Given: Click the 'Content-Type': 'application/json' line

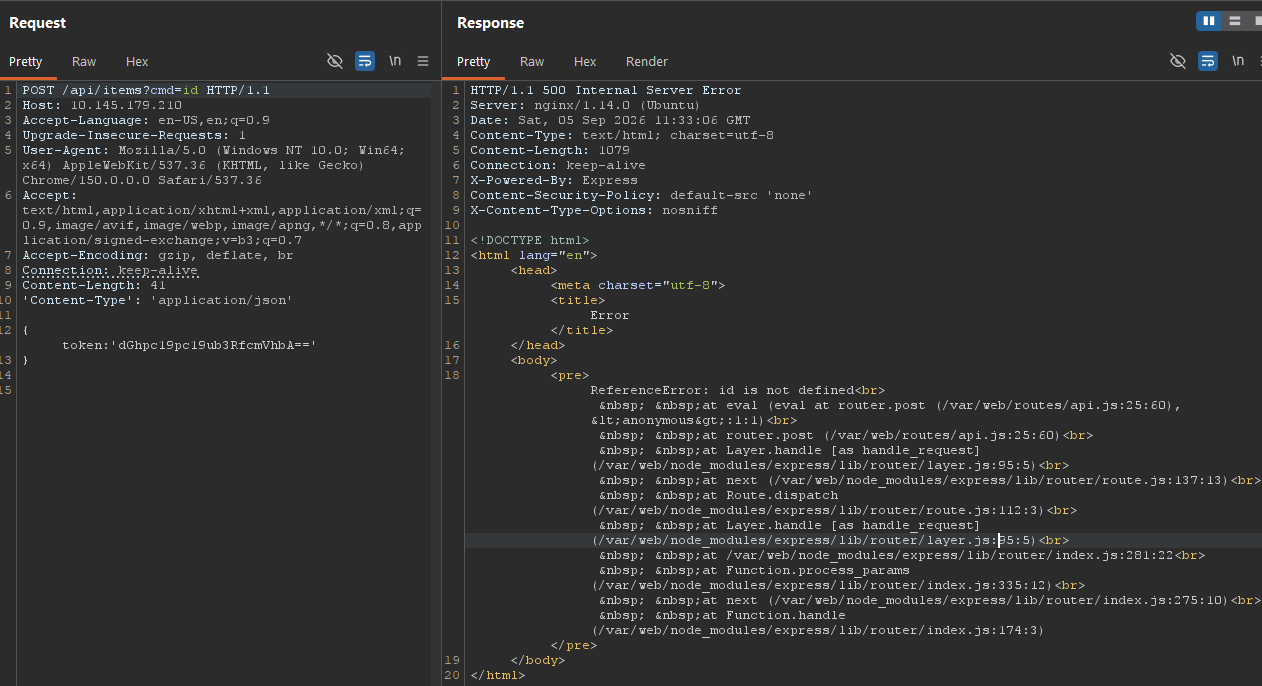Looking at the screenshot, I should 158,300.
